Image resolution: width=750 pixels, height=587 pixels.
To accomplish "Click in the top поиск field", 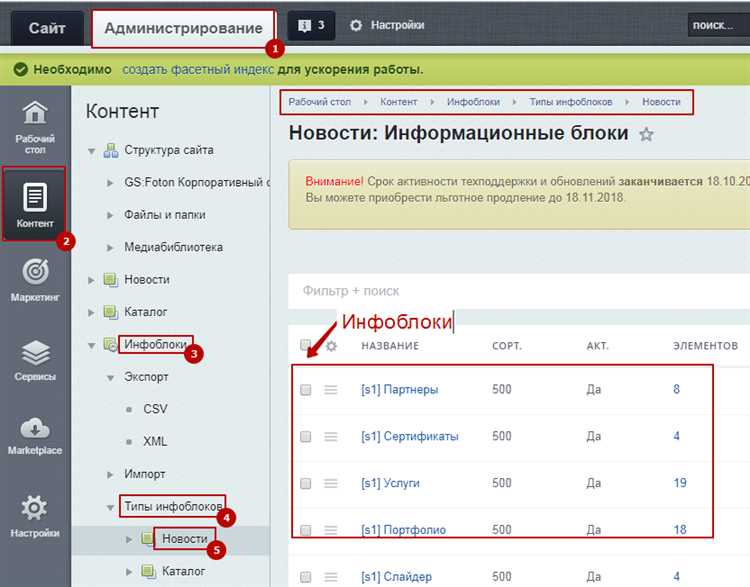I will tap(718, 25).
